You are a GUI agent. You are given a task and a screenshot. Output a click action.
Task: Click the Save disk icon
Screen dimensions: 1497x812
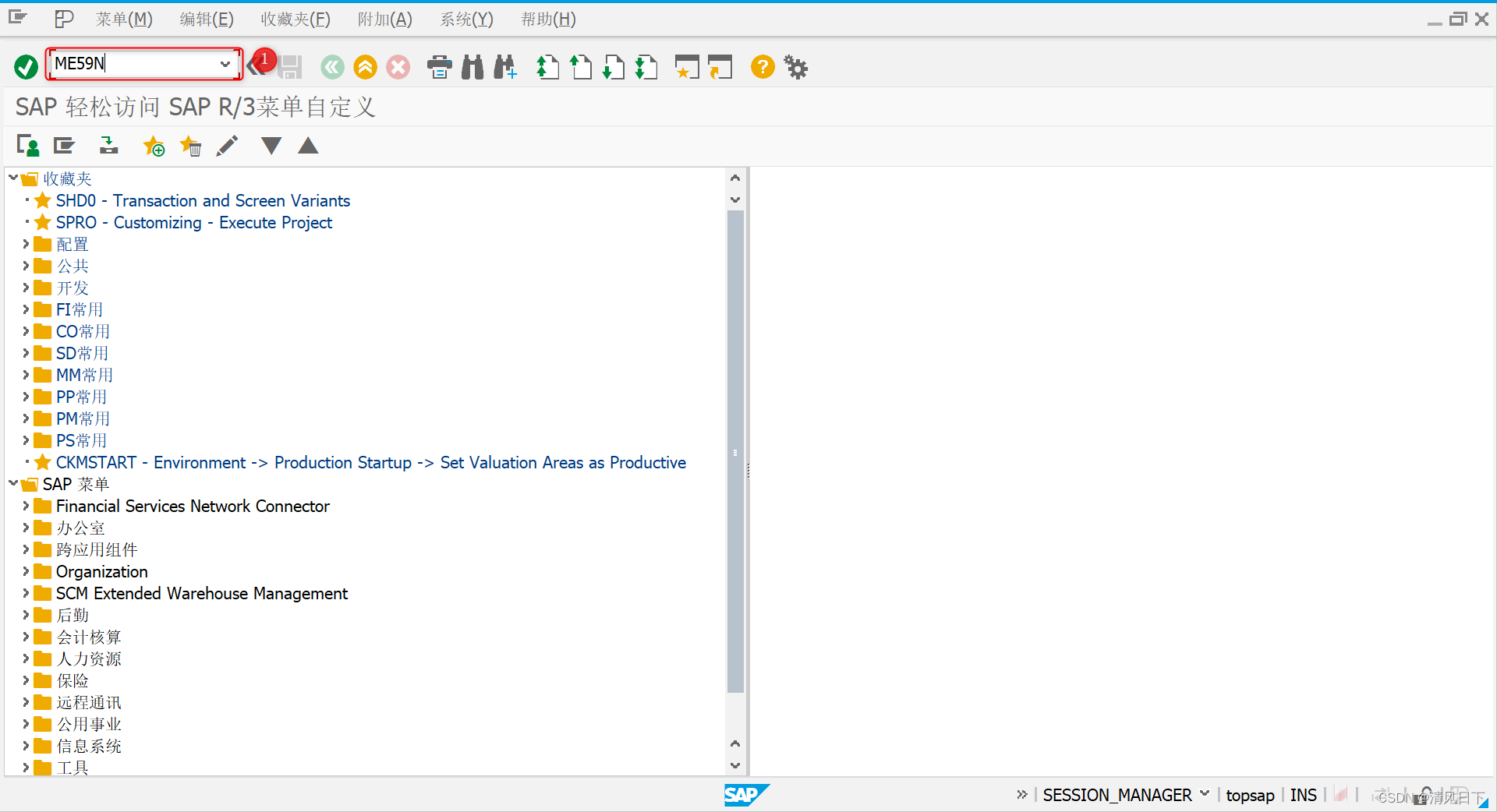tap(290, 67)
